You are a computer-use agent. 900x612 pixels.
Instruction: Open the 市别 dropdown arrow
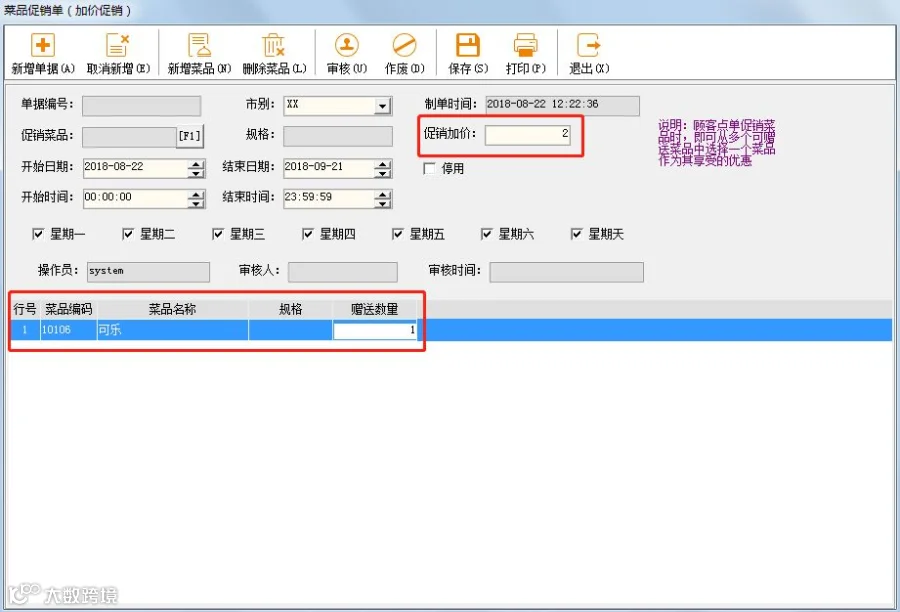click(x=382, y=106)
